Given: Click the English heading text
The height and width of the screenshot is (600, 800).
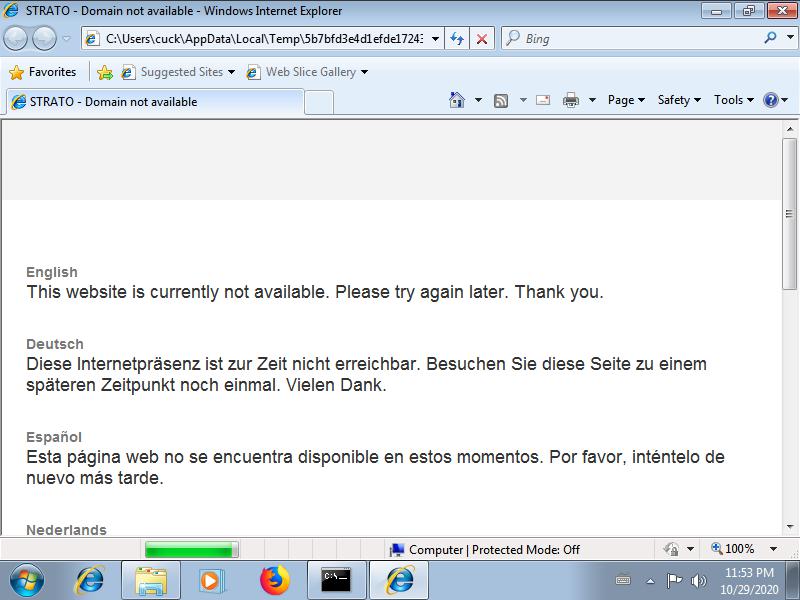Looking at the screenshot, I should pyautogui.click(x=52, y=272).
